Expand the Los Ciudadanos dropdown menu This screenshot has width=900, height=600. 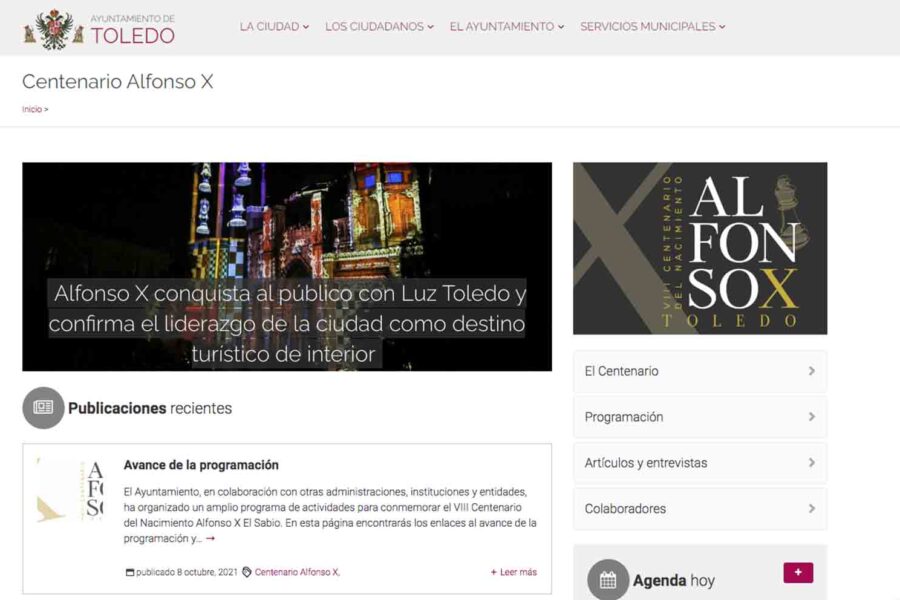[379, 26]
